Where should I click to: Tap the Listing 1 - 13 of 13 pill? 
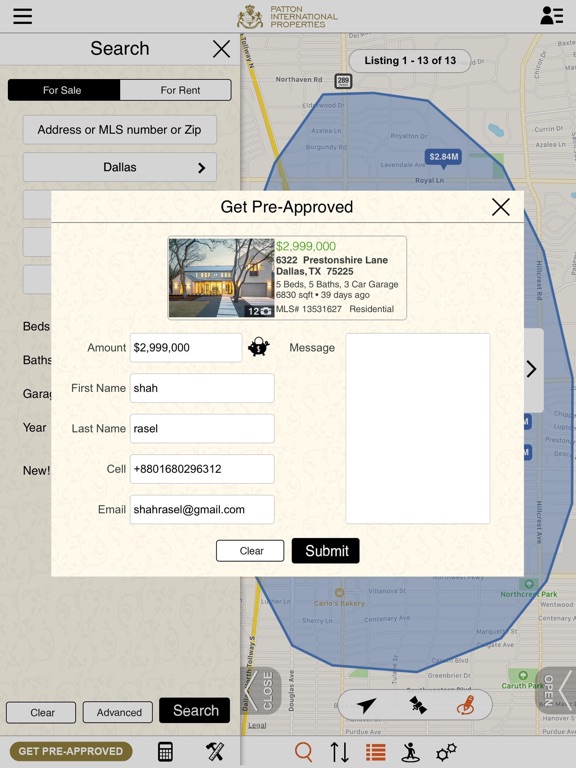[410, 61]
